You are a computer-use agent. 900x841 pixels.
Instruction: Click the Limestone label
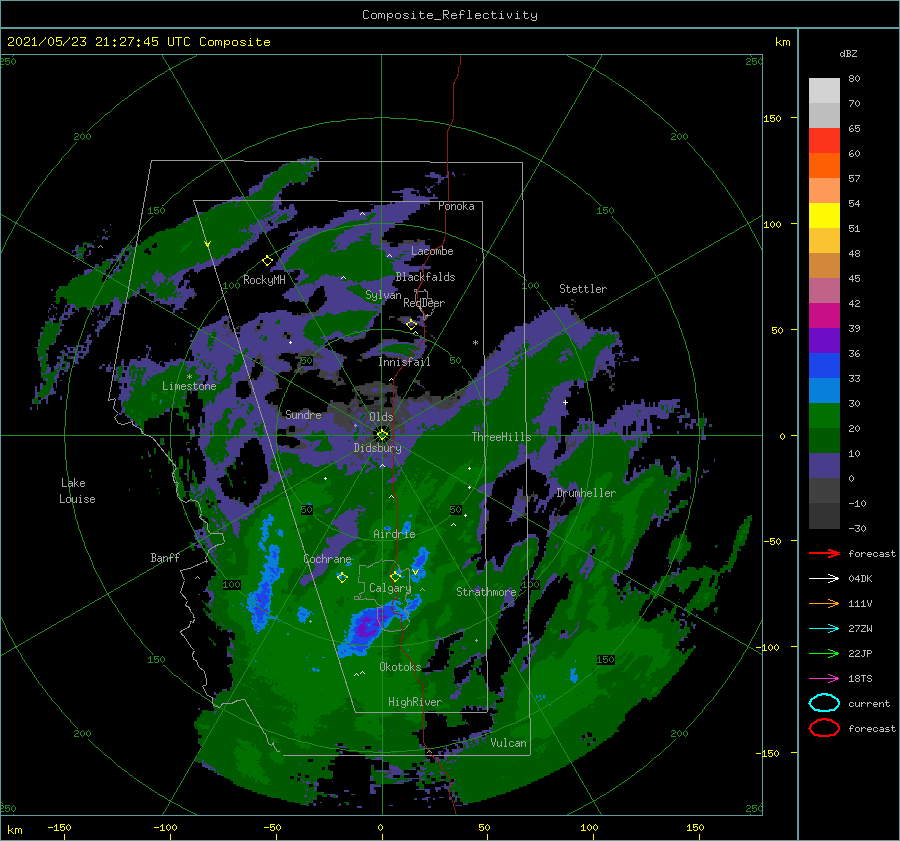189,386
